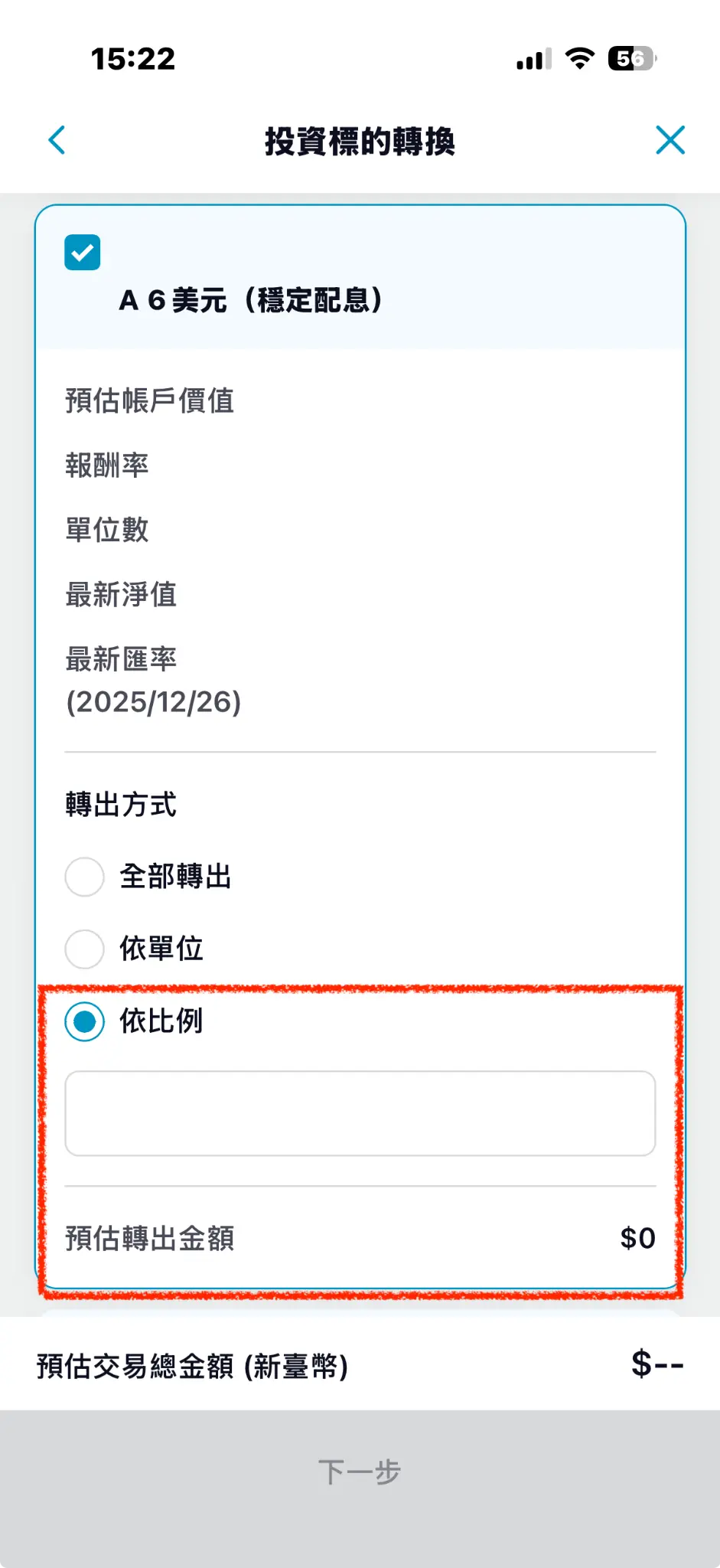Tap the blue checkmark icon on the fund card
The width and height of the screenshot is (720, 1568).
coord(81,251)
